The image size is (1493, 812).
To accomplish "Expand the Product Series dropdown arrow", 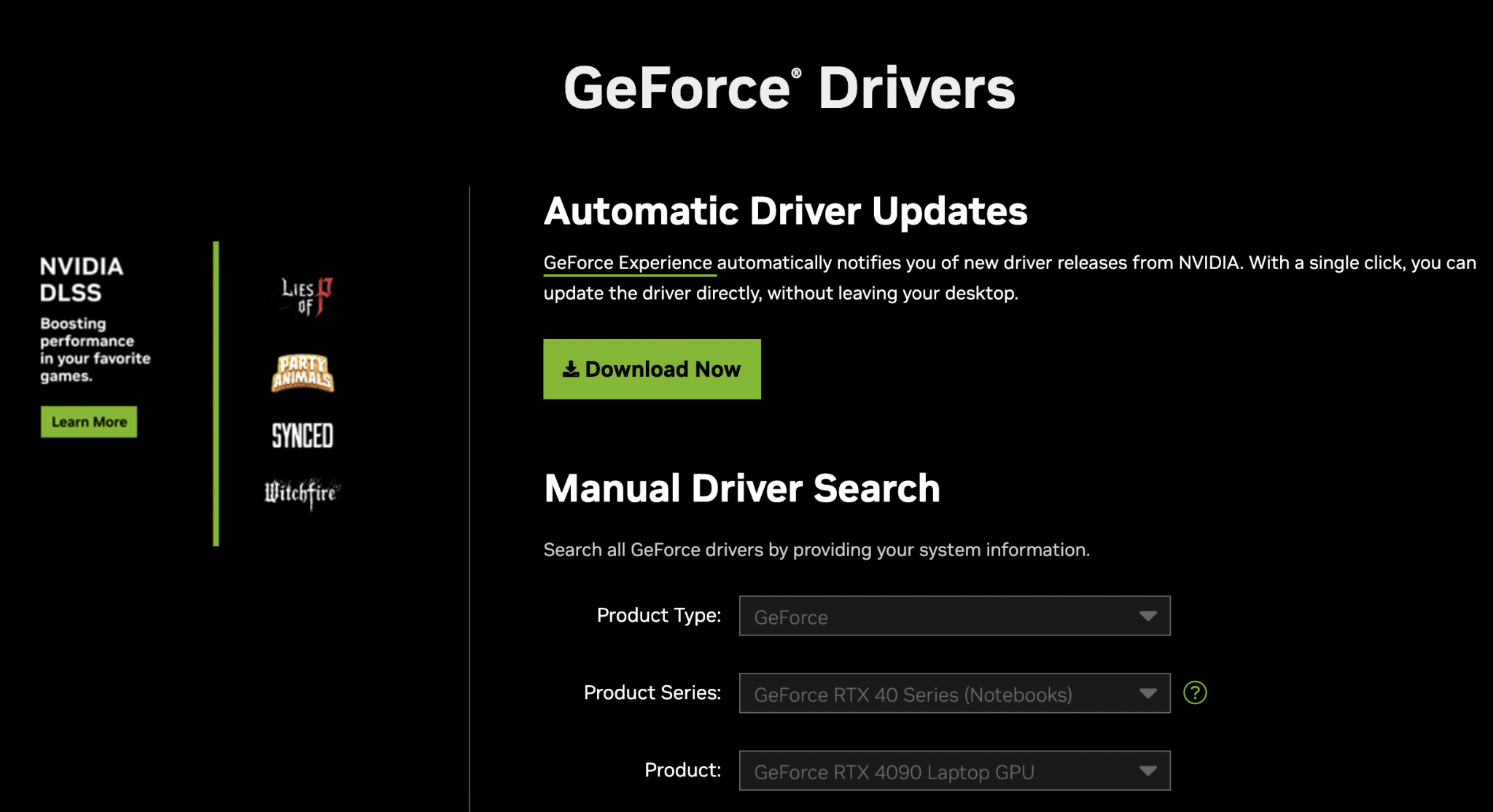I will click(x=1147, y=693).
